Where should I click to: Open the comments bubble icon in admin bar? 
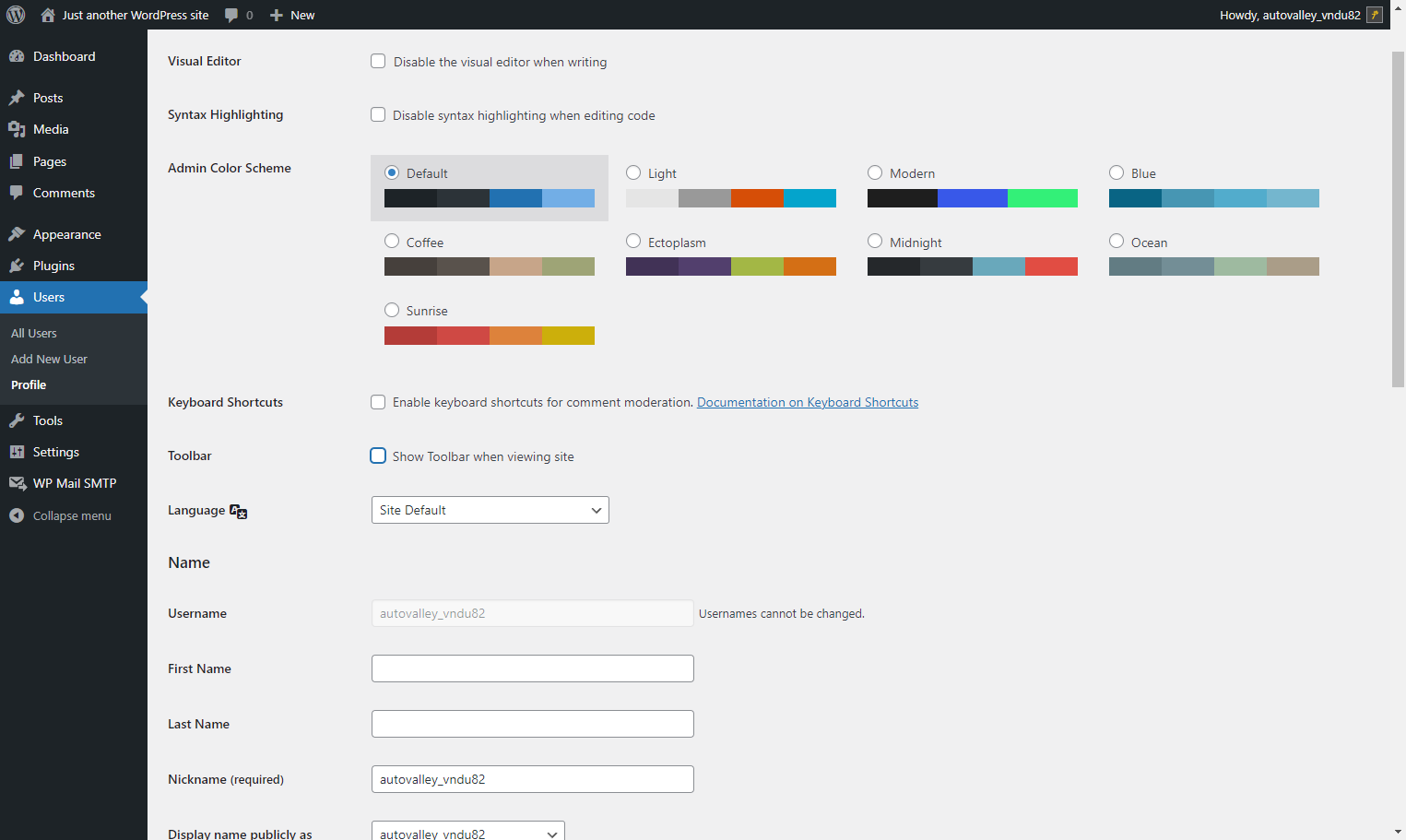231,15
